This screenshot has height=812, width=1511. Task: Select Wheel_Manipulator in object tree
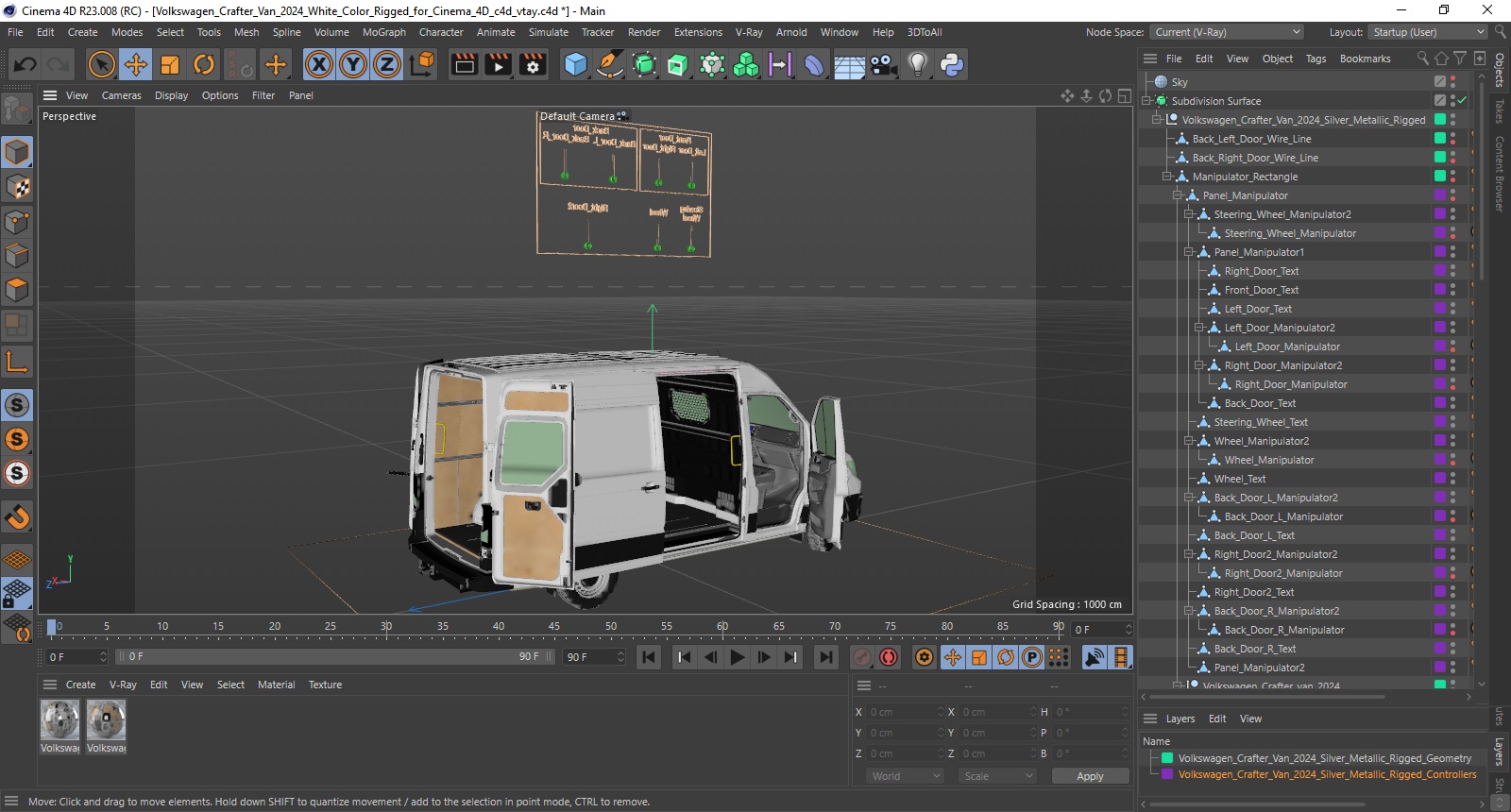pos(1269,460)
